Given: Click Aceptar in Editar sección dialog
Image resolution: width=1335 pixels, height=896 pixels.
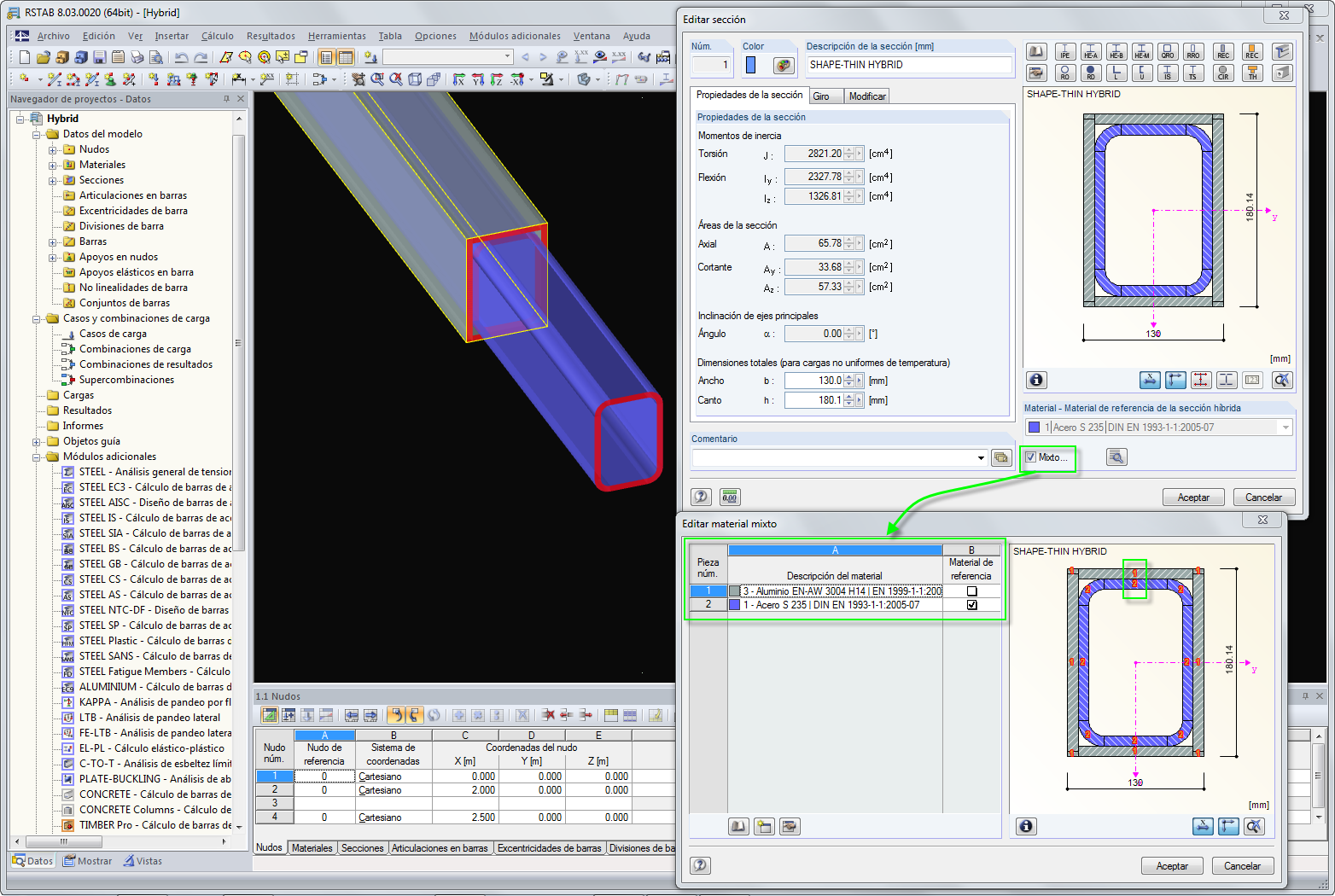Looking at the screenshot, I should coord(1193,497).
